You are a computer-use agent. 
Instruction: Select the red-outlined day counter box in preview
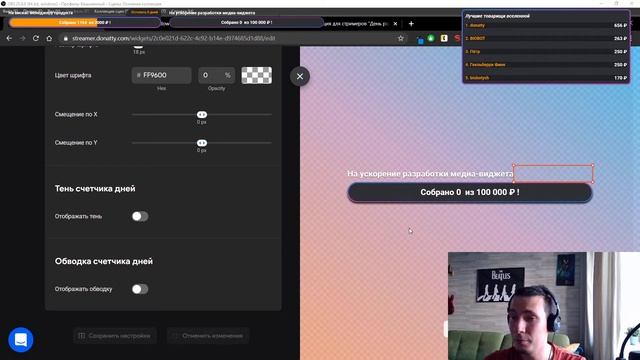click(553, 173)
